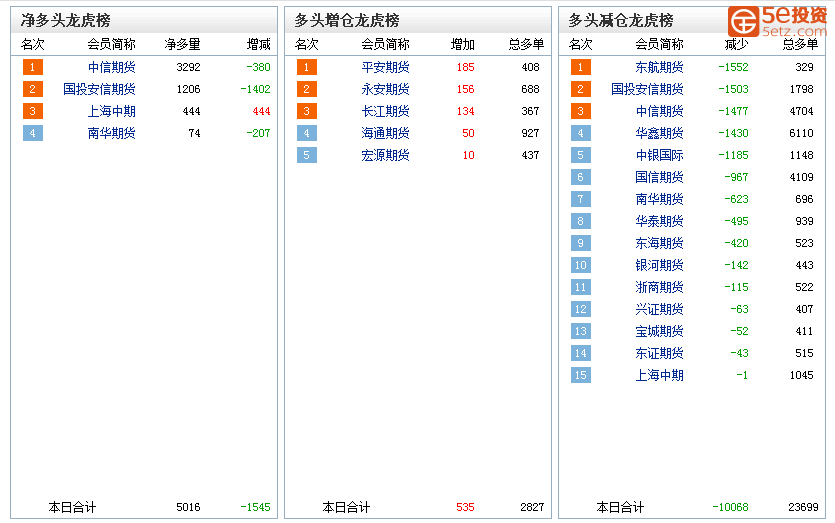Click rank 1 badge beside 中信期货 in 净多头龙虎榜
835x523 pixels.
tap(32, 67)
